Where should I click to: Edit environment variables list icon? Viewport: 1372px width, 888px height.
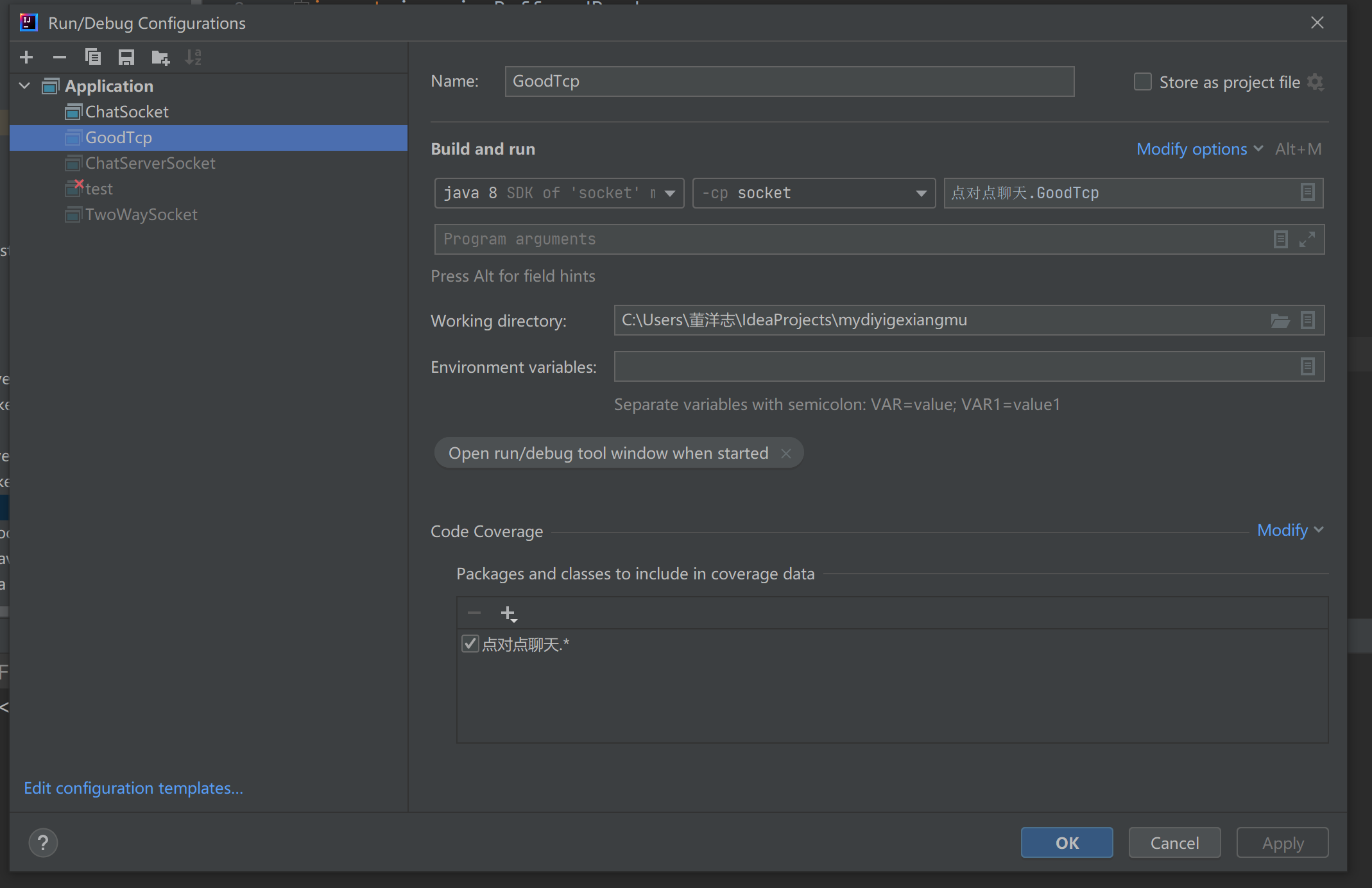pos(1308,366)
